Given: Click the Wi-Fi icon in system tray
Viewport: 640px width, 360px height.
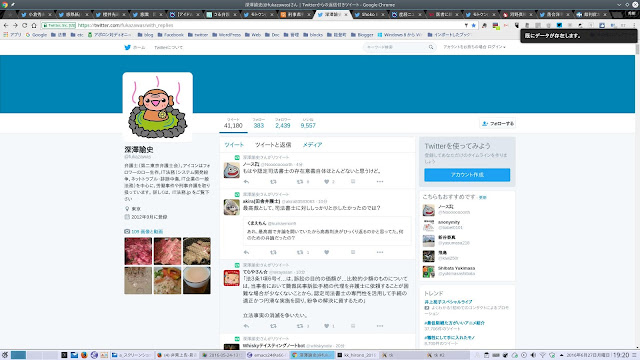Looking at the screenshot, I should pyautogui.click(x=542, y=355).
